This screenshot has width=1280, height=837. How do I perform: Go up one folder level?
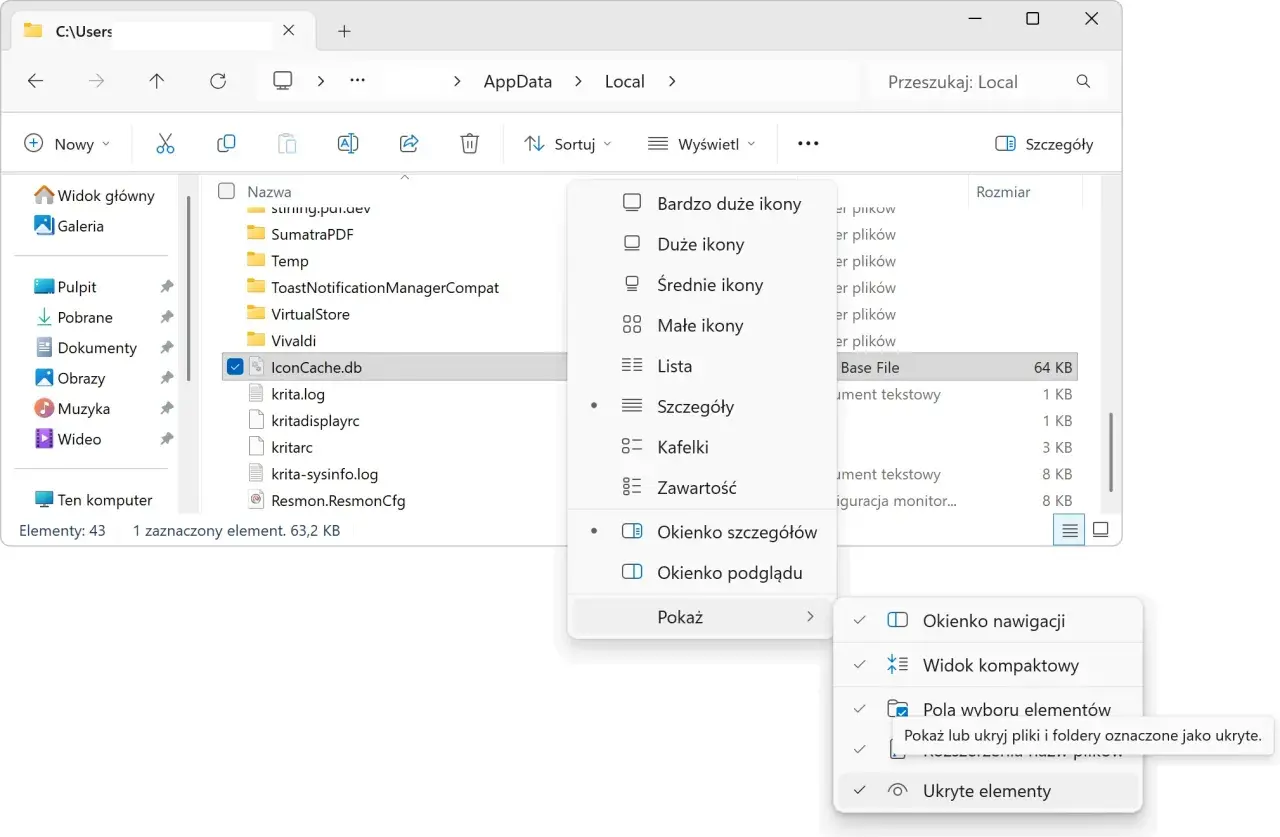157,81
